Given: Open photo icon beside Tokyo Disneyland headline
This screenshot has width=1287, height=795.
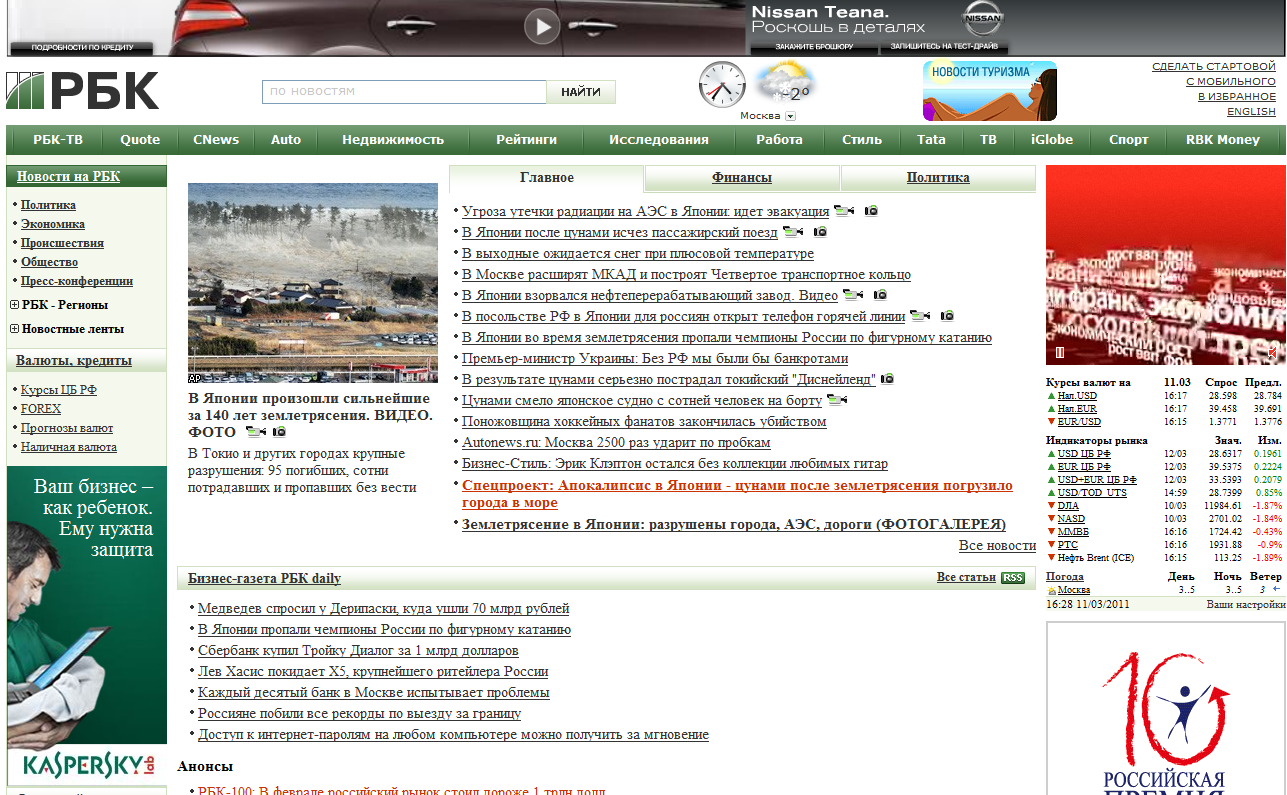Looking at the screenshot, I should click(x=887, y=379).
